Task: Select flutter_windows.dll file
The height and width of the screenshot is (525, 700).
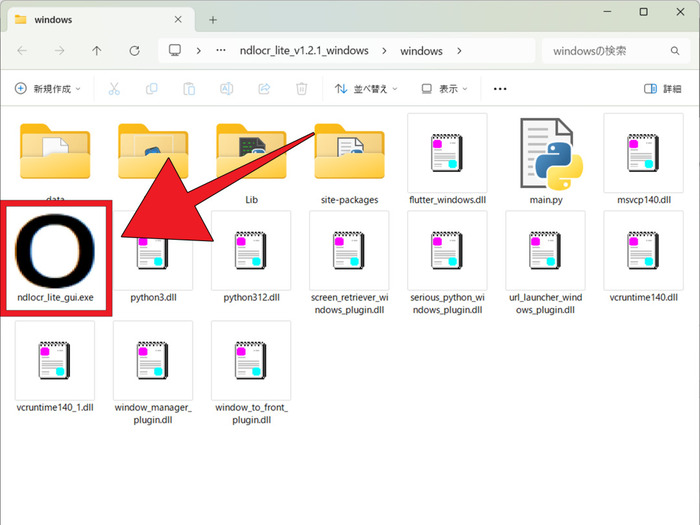Action: (x=447, y=159)
